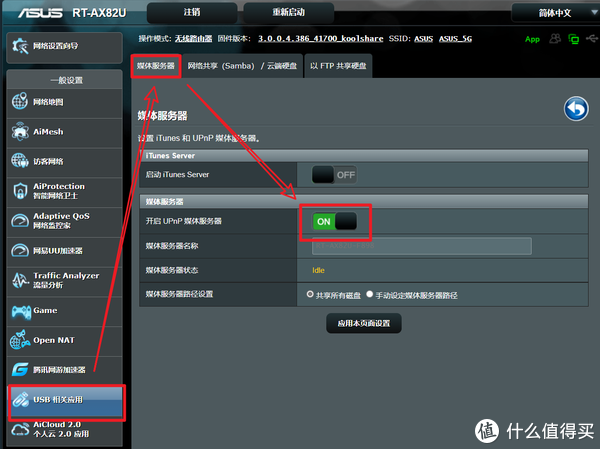
Task: Open the Adaptive QoS gauge icon
Action: click(20, 220)
